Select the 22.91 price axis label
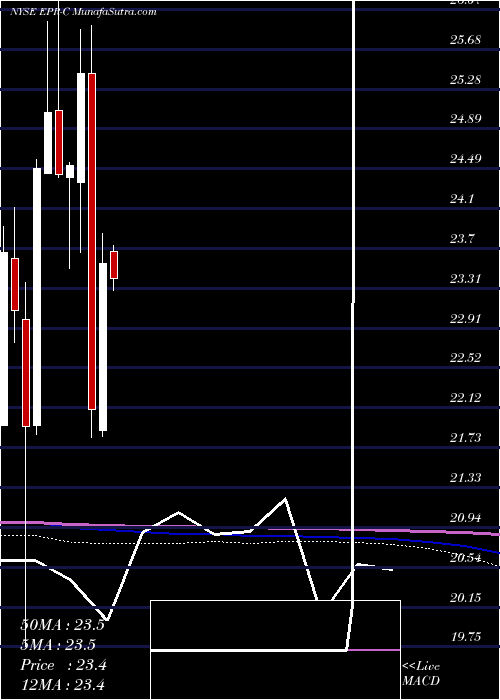The height and width of the screenshot is (700, 500). point(465,319)
